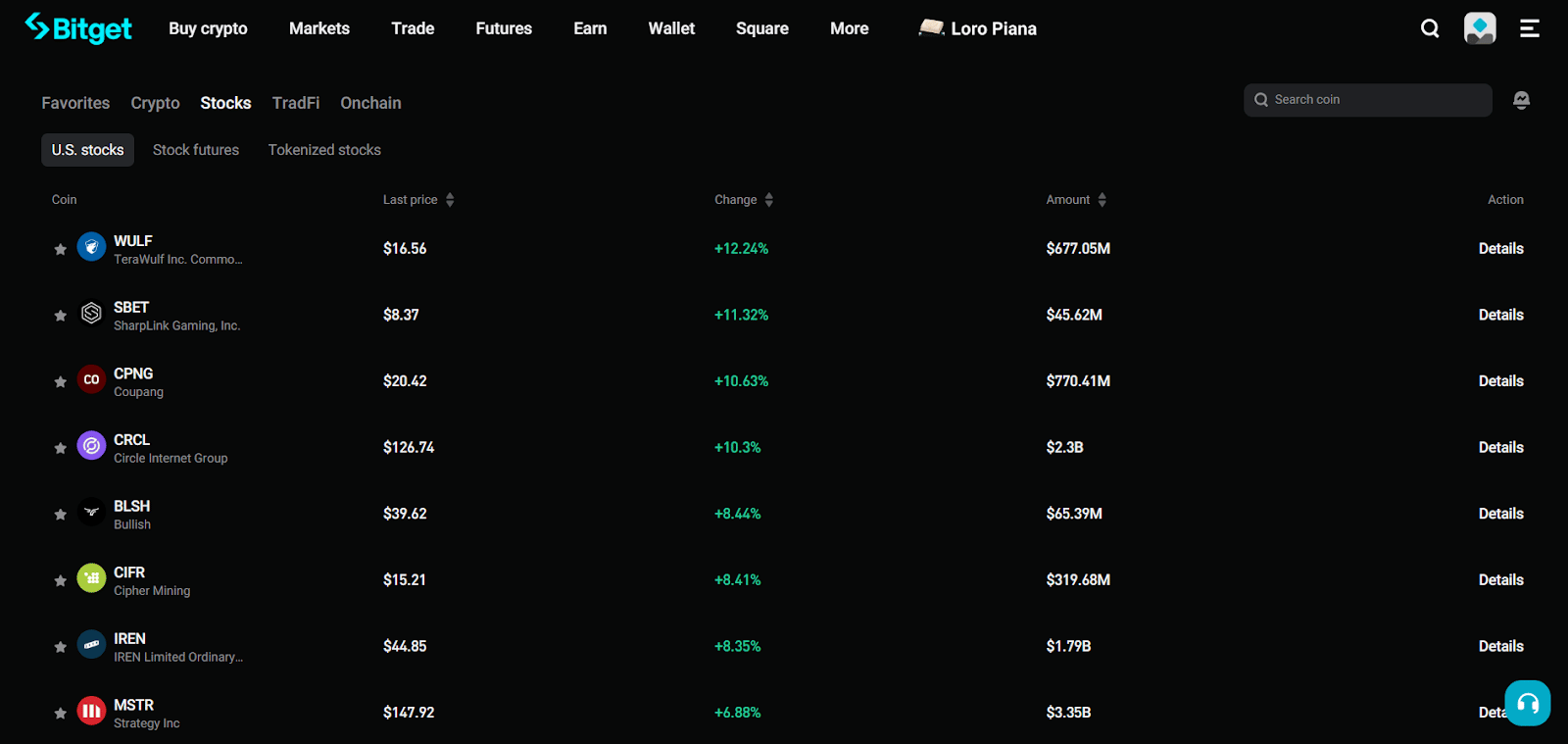Click the CPNG coin logo
This screenshot has width=1568, height=744.
[91, 379]
